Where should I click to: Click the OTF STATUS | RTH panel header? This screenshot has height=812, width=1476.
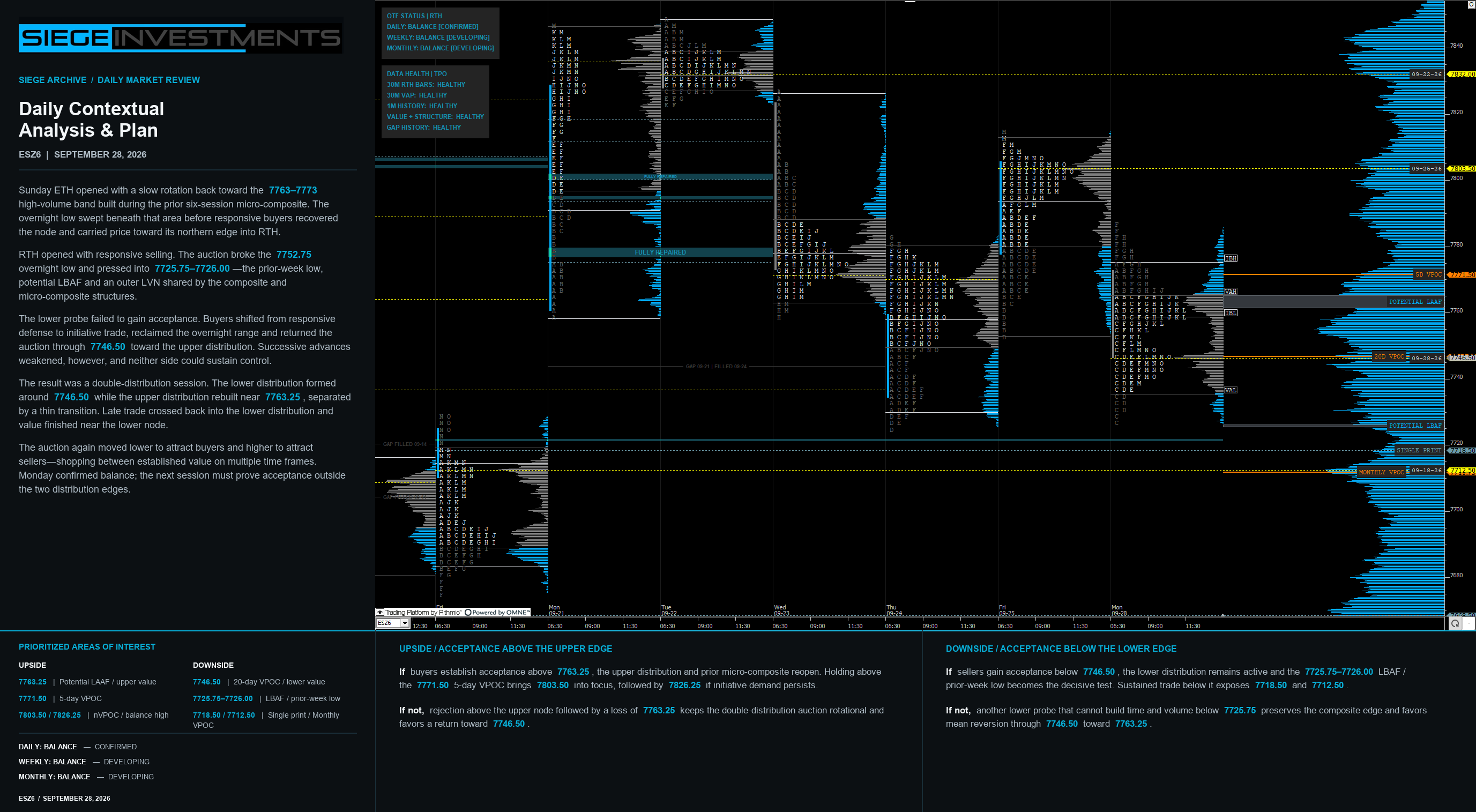[414, 16]
